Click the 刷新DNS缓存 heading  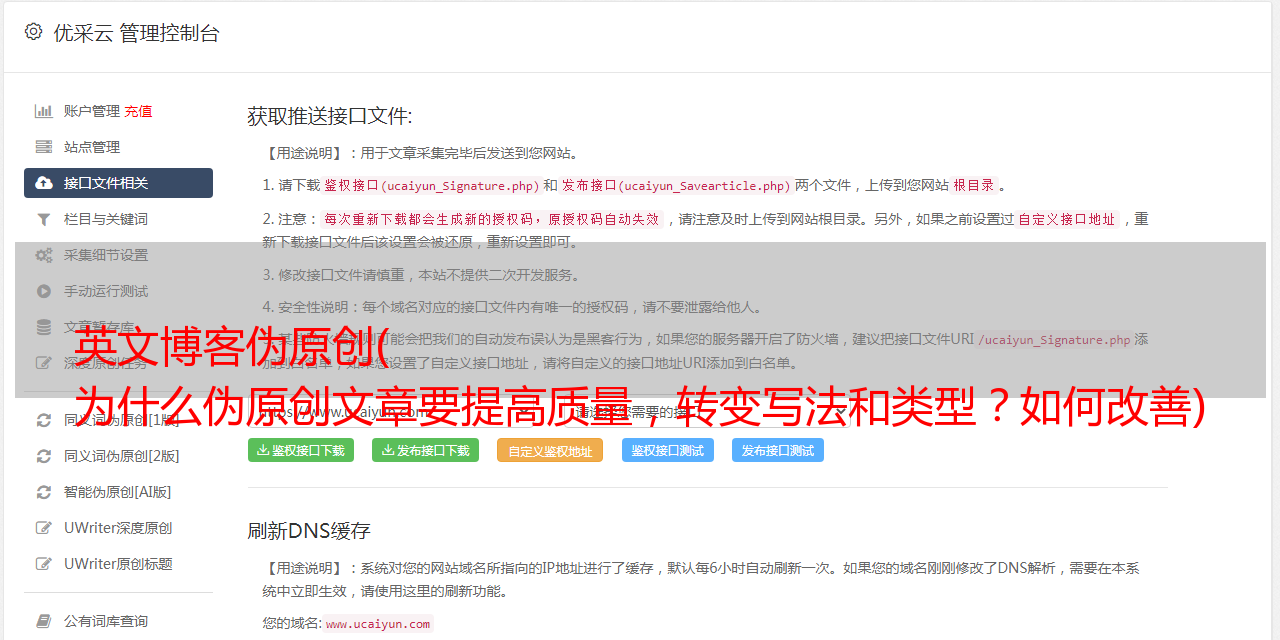point(309,530)
